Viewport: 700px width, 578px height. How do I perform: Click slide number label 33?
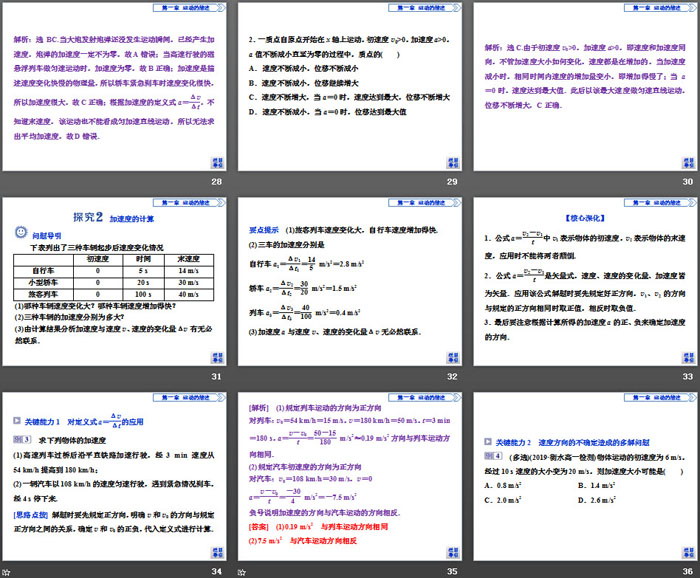688,376
